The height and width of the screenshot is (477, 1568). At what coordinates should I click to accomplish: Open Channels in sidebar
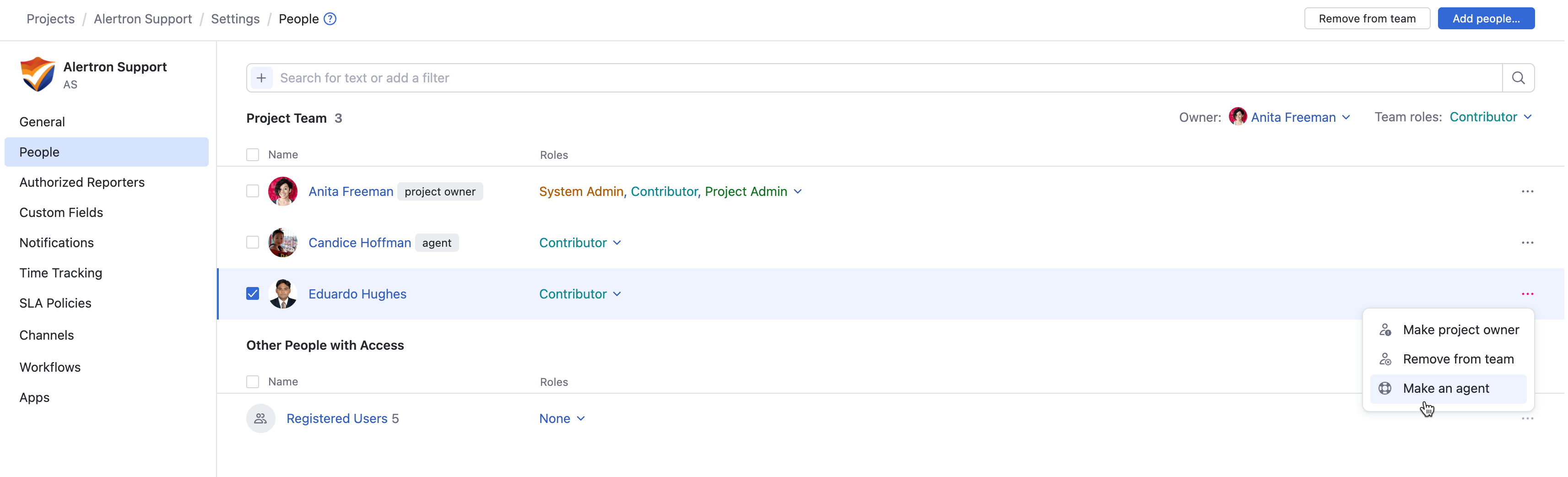[107, 335]
